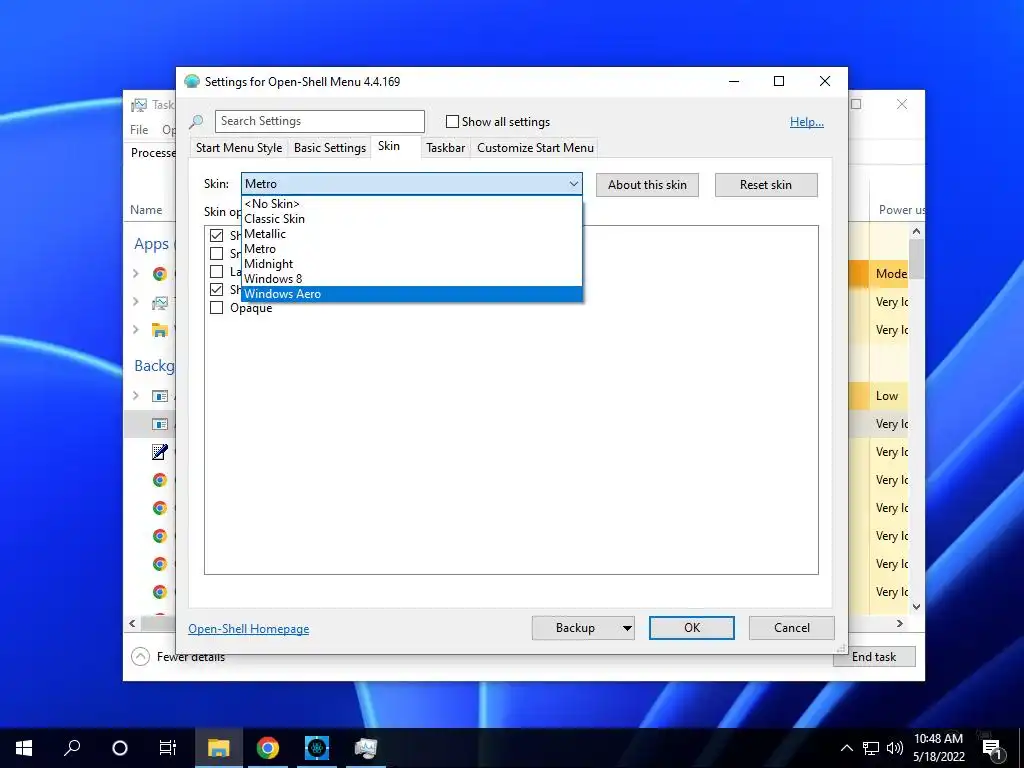
Task: Click the blue app icon next to Chrome on taskbar
Action: point(317,748)
